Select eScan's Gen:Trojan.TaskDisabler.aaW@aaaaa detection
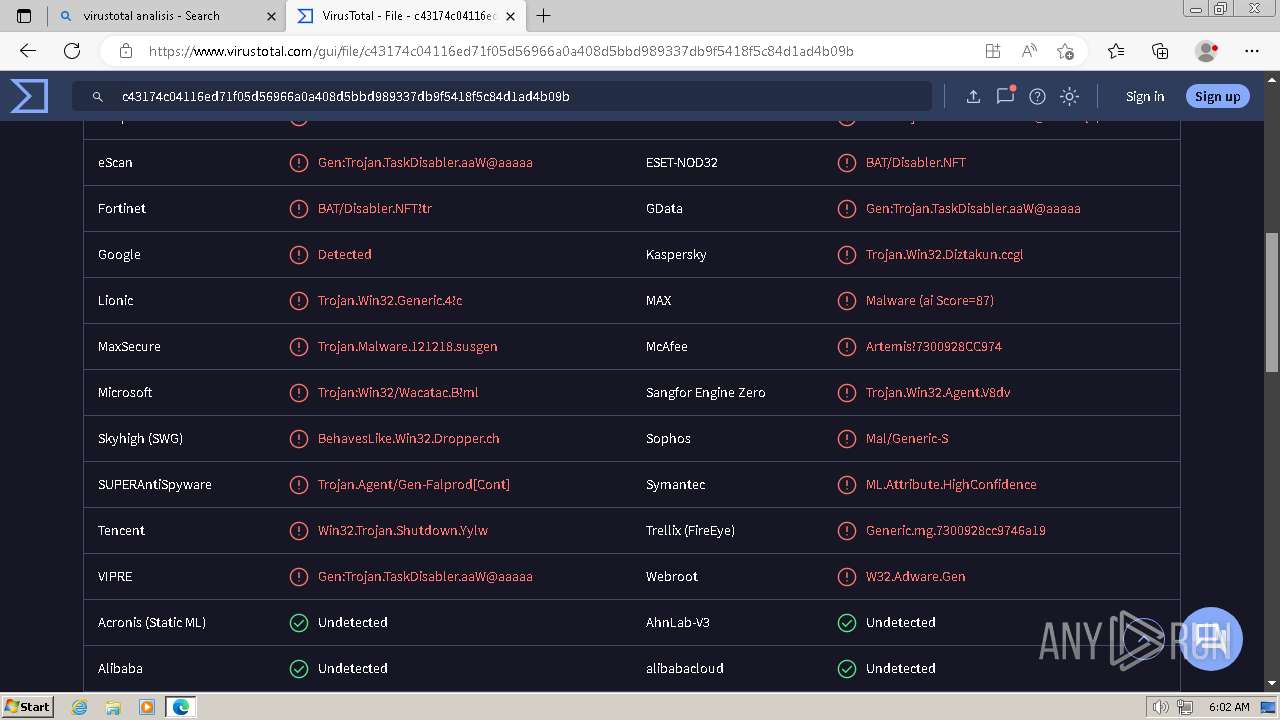Screen dimensions: 1280x720 point(425,162)
